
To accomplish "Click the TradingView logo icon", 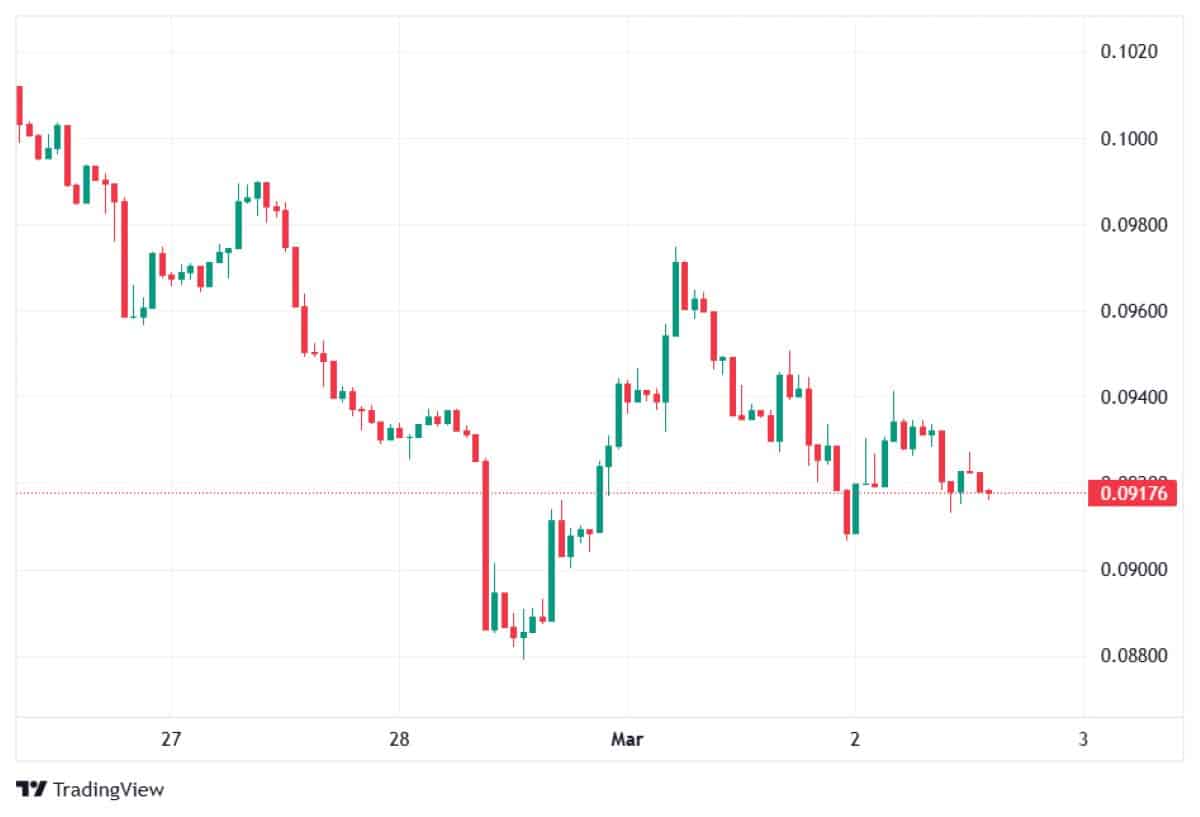I will [32, 789].
